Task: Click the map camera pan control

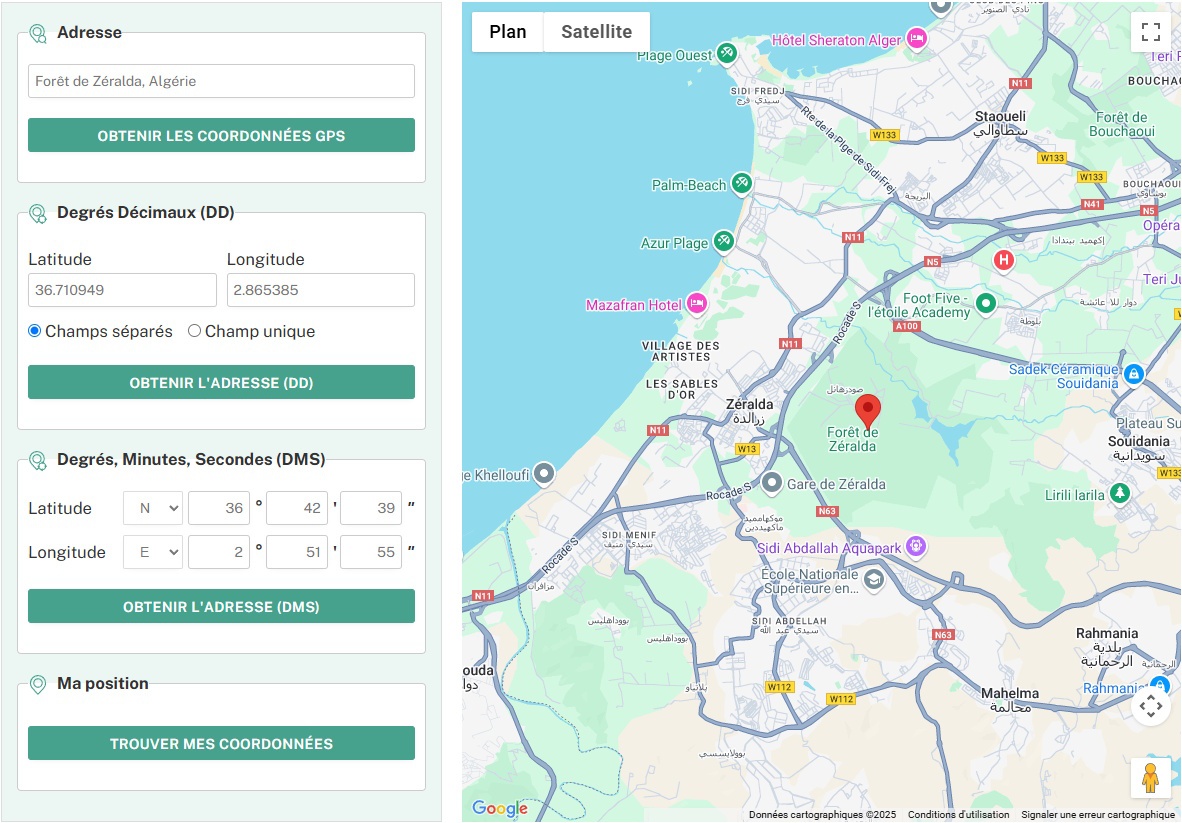Action: point(1150,707)
